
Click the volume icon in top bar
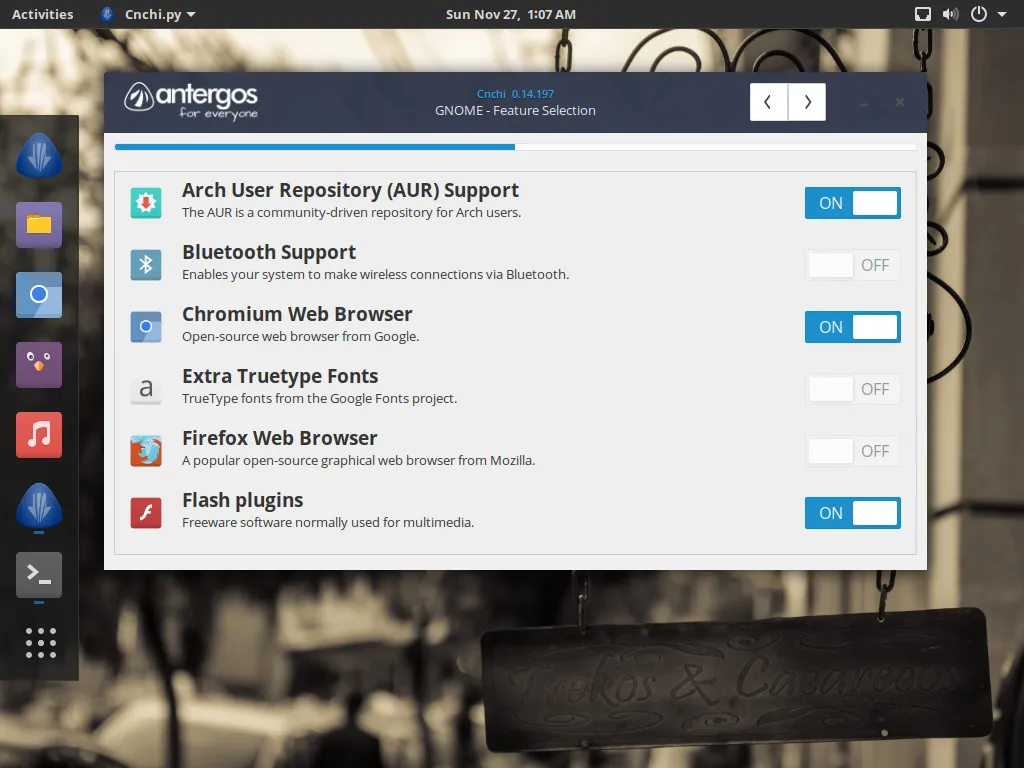point(950,14)
